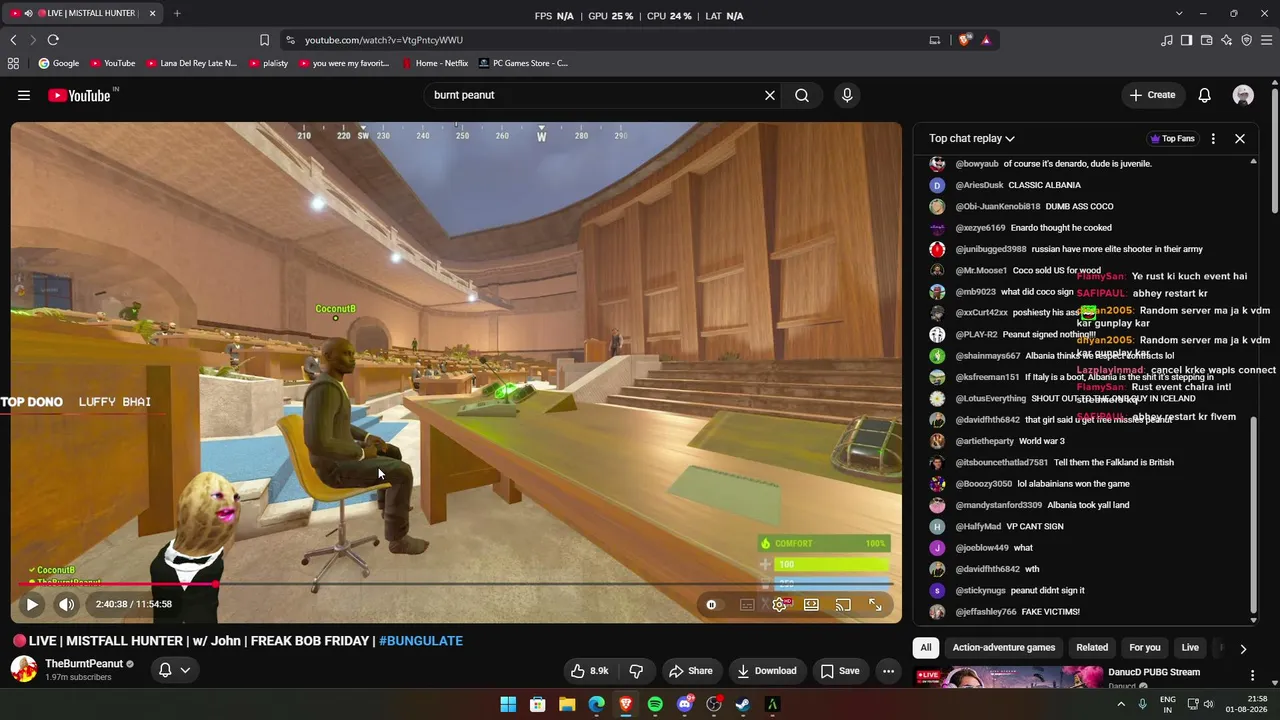Open a new browser tab

(177, 13)
